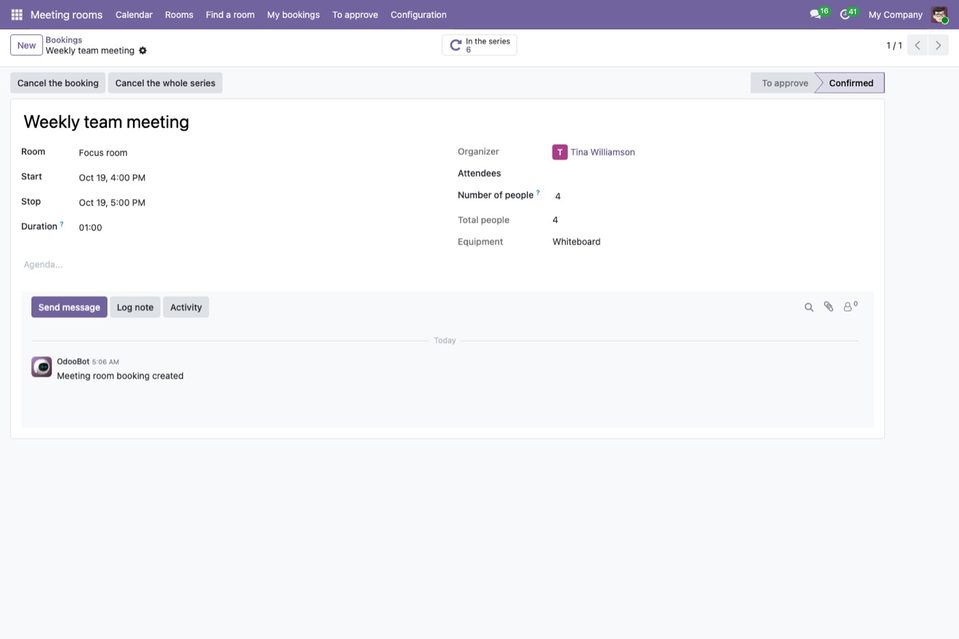This screenshot has width=959, height=639.
Task: Open the apps grid menu icon
Action: tap(17, 15)
